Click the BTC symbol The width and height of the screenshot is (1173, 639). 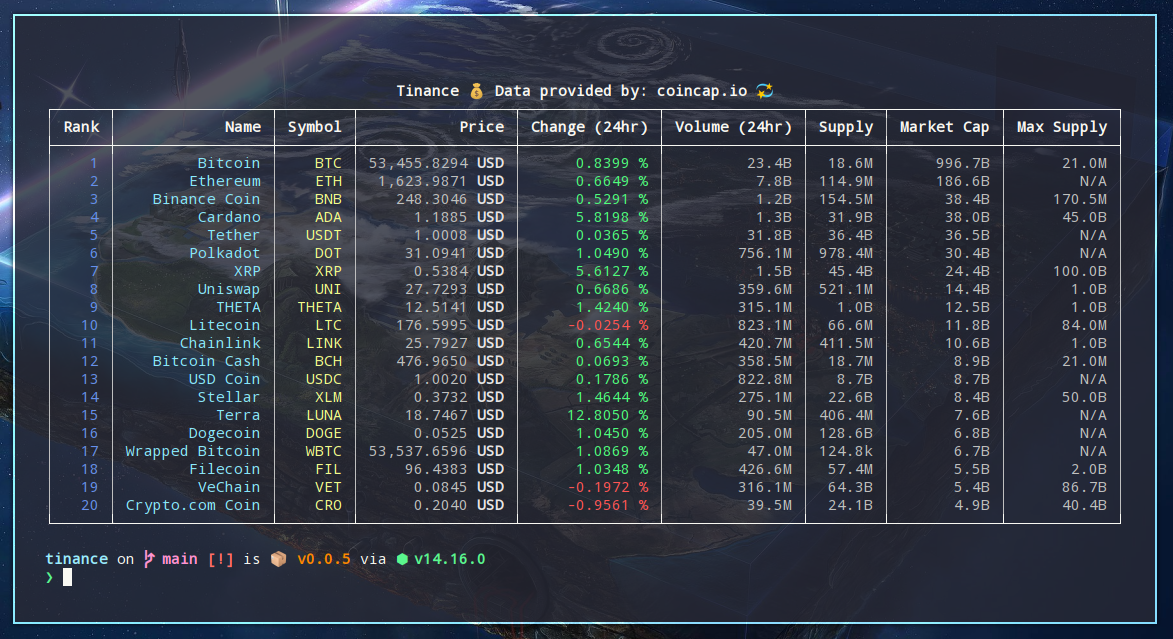328,163
